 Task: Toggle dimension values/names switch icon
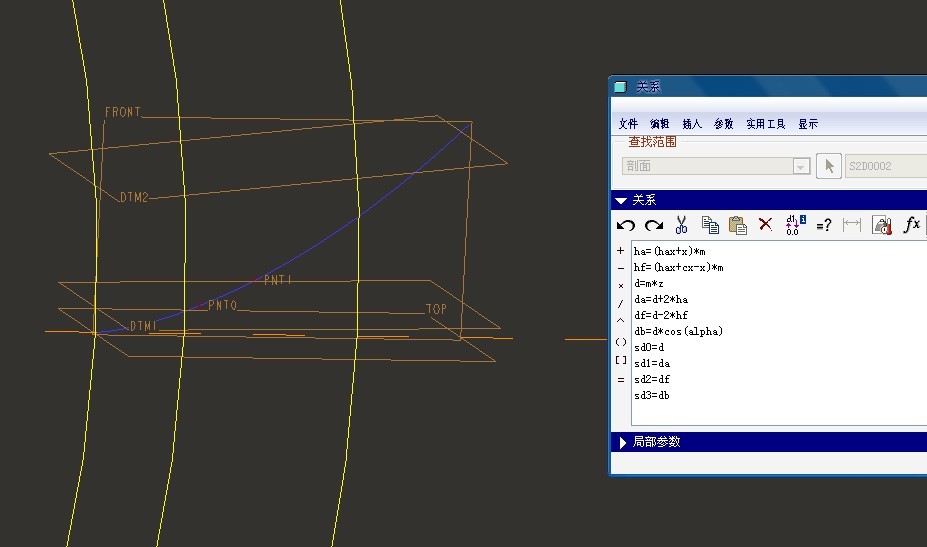point(795,225)
